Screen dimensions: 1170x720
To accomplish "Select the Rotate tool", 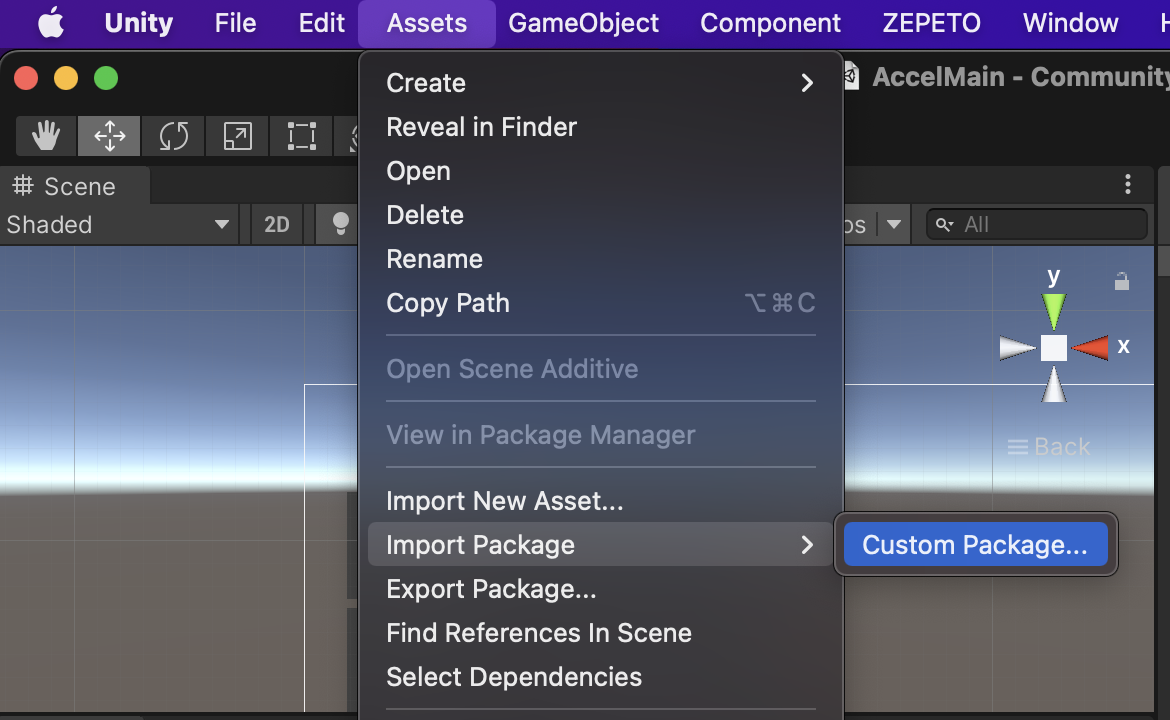I will click(173, 136).
